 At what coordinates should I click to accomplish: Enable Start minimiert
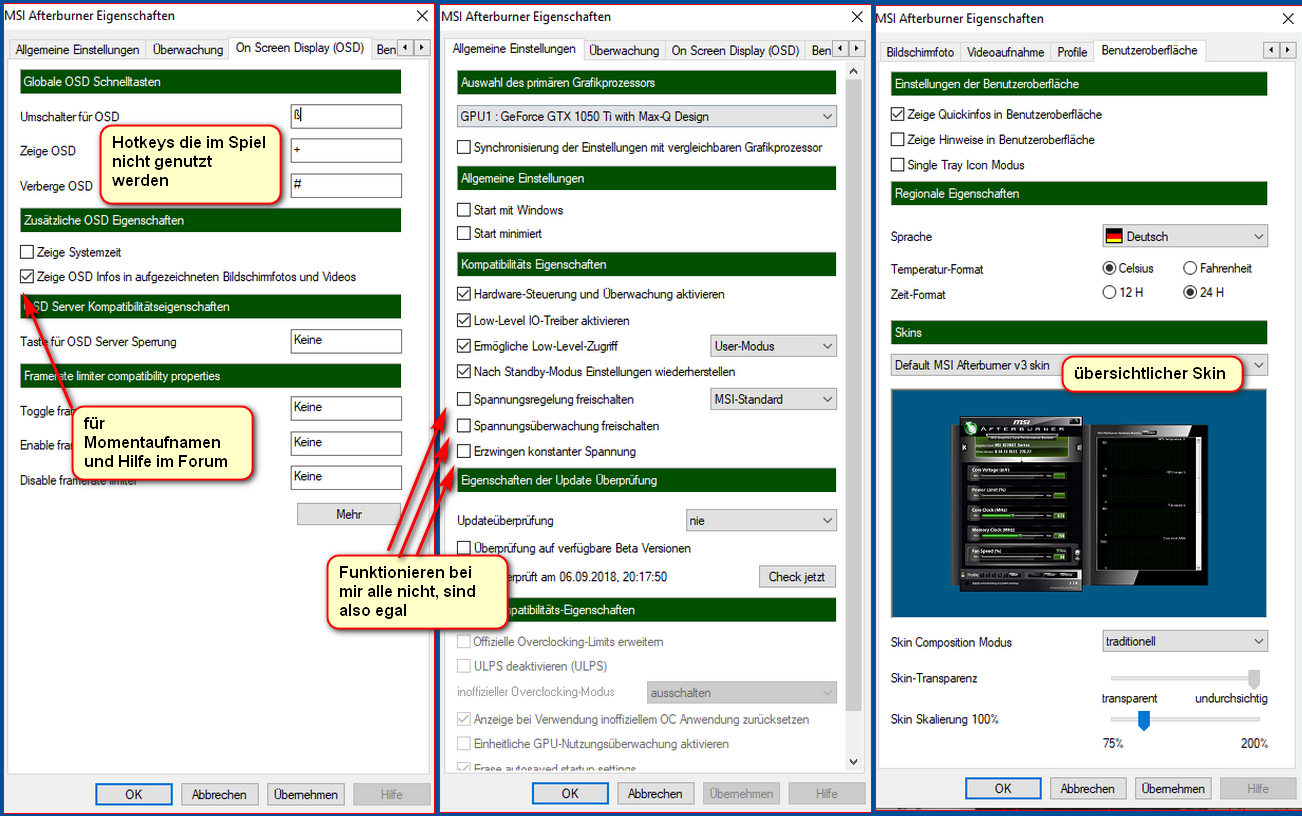pyautogui.click(x=464, y=233)
